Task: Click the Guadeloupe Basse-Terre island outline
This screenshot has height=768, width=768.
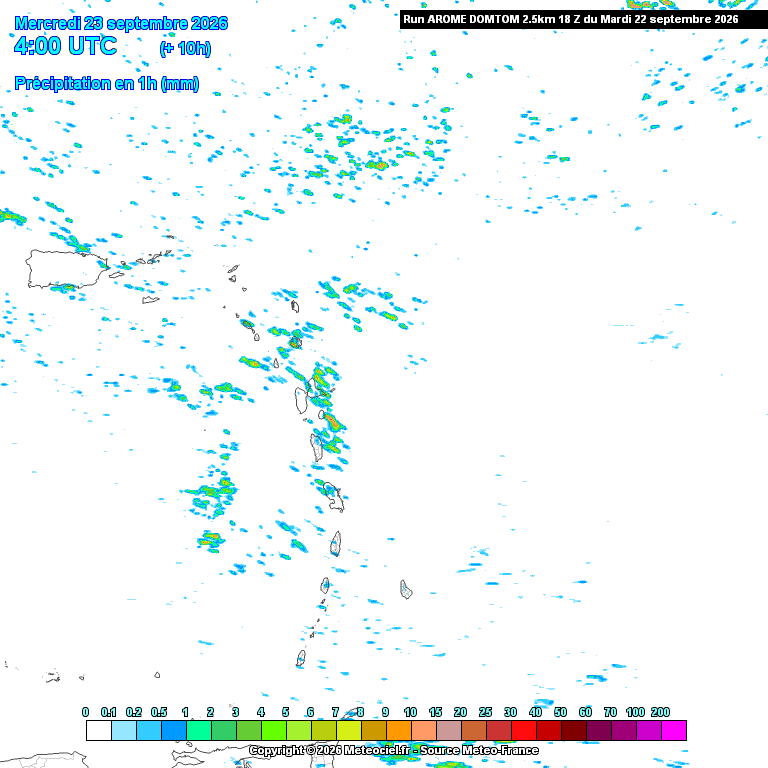Action: [301, 400]
